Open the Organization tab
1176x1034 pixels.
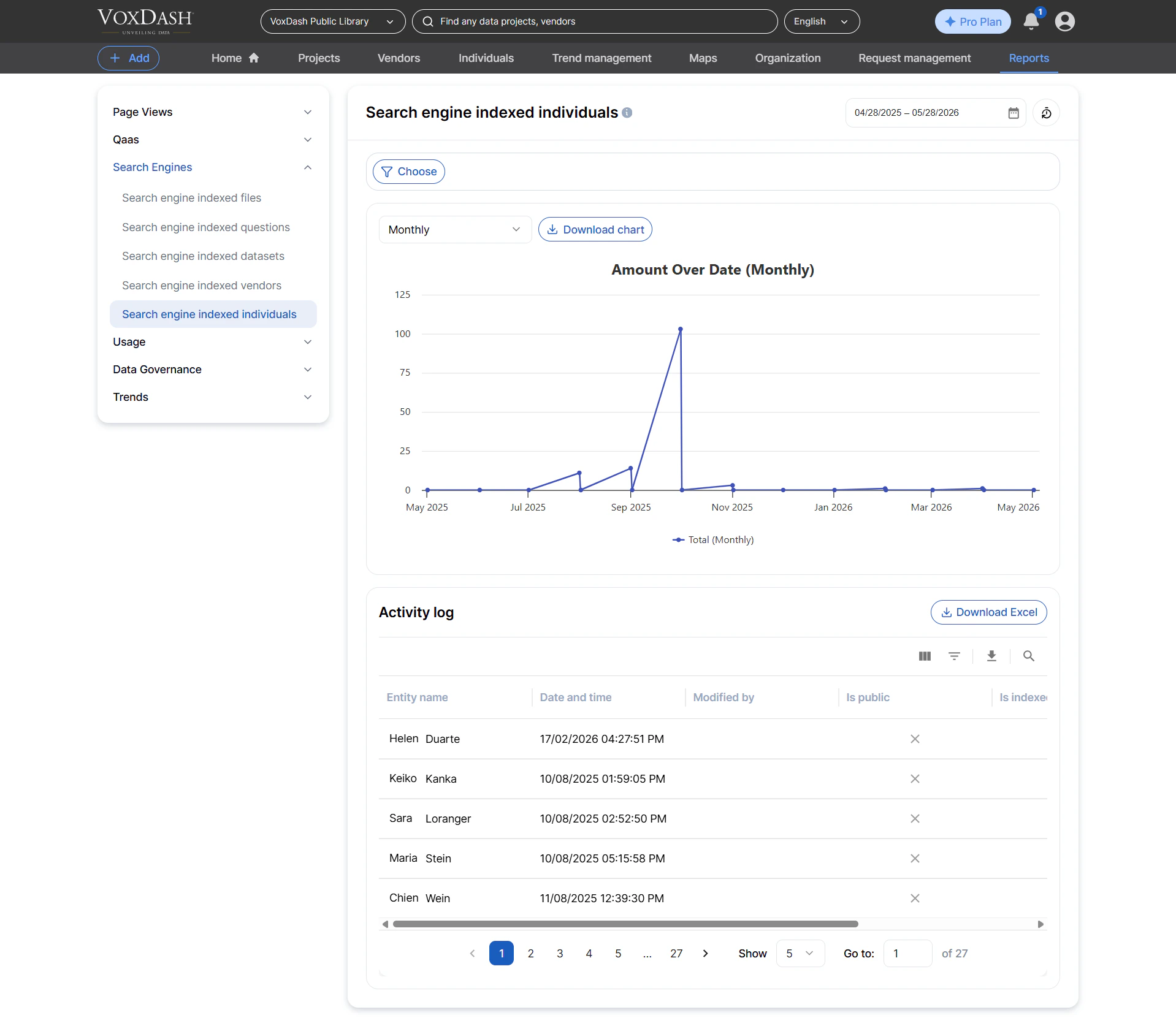[x=788, y=58]
